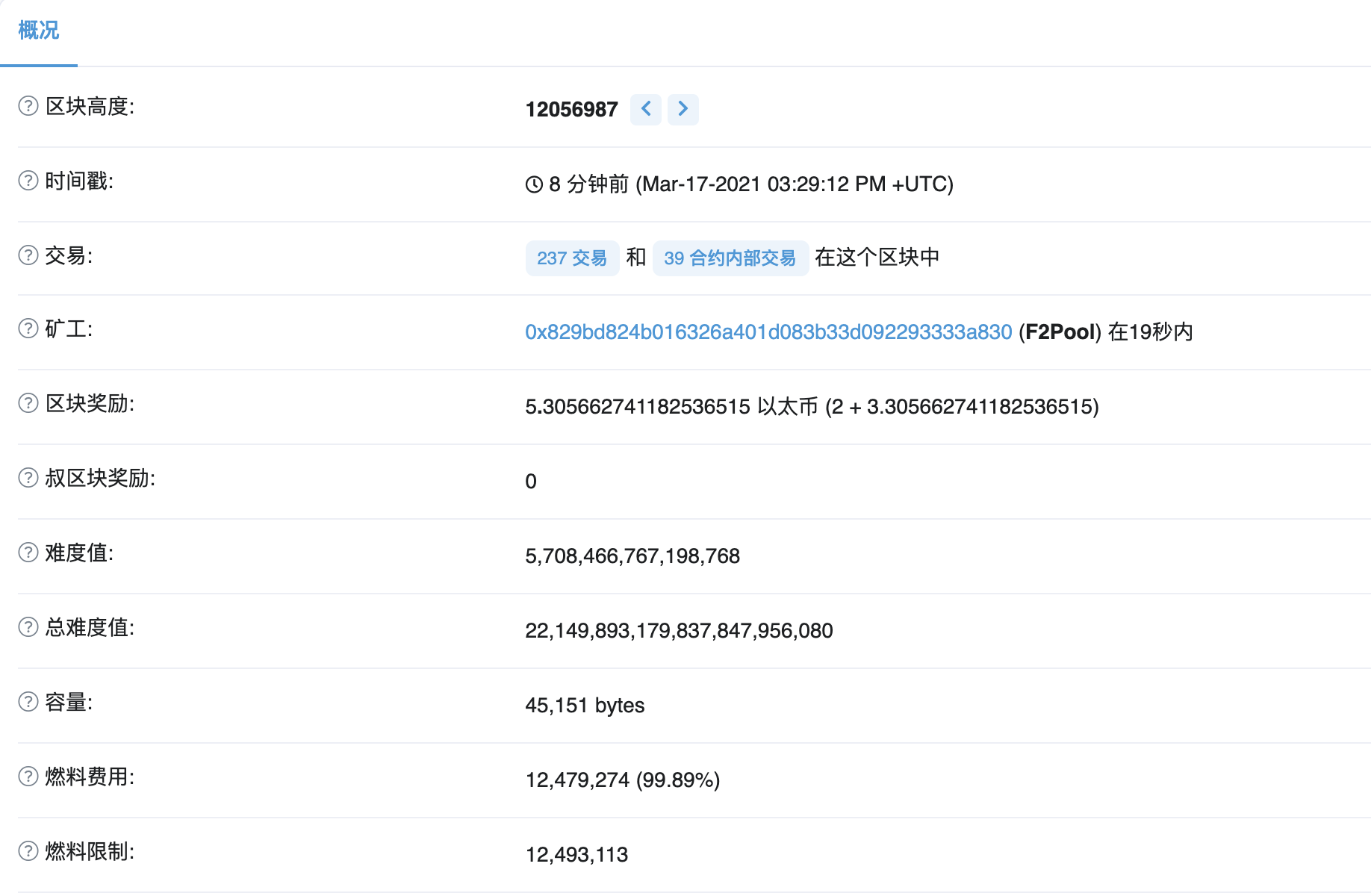The height and width of the screenshot is (896, 1371).
Task: Go to the next block with right chevron
Action: [683, 109]
